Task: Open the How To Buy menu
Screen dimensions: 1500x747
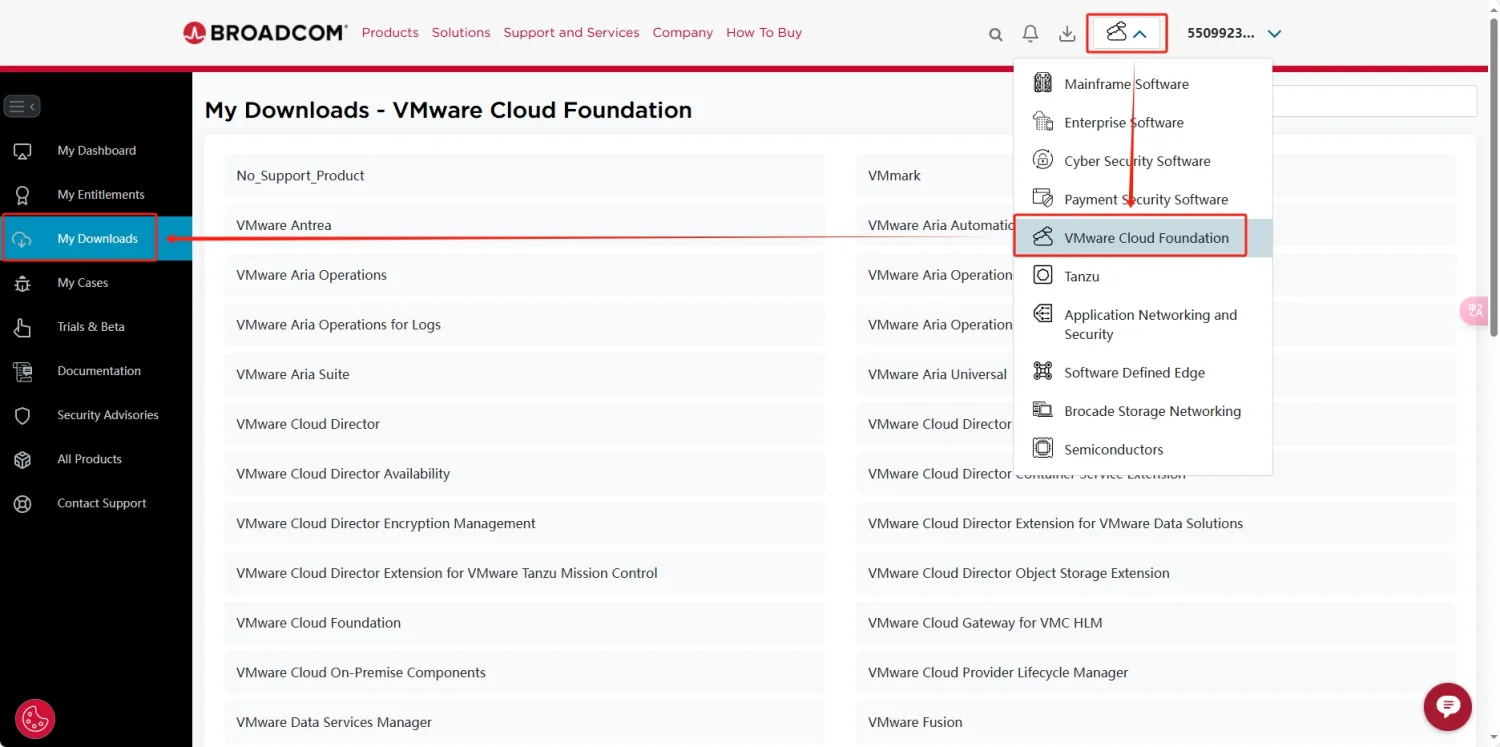Action: (764, 33)
